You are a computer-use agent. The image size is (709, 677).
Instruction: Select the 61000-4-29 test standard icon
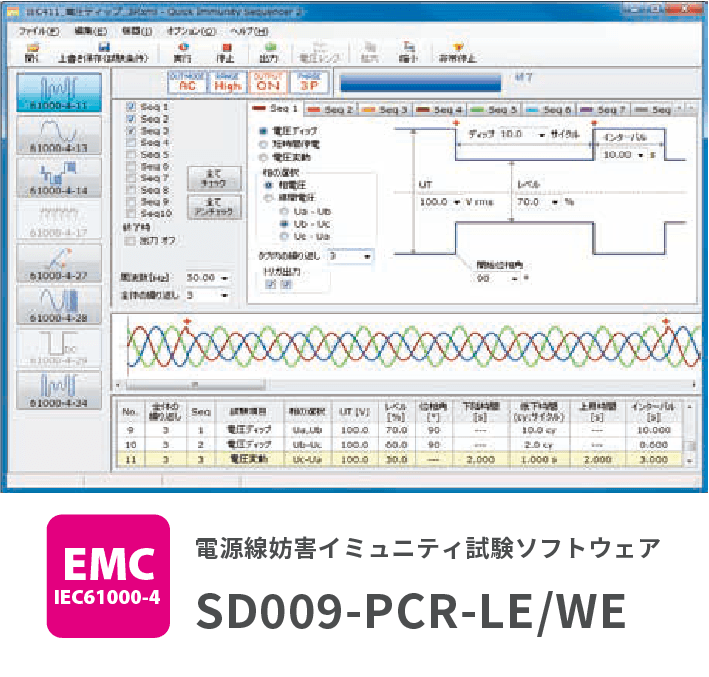click(59, 347)
